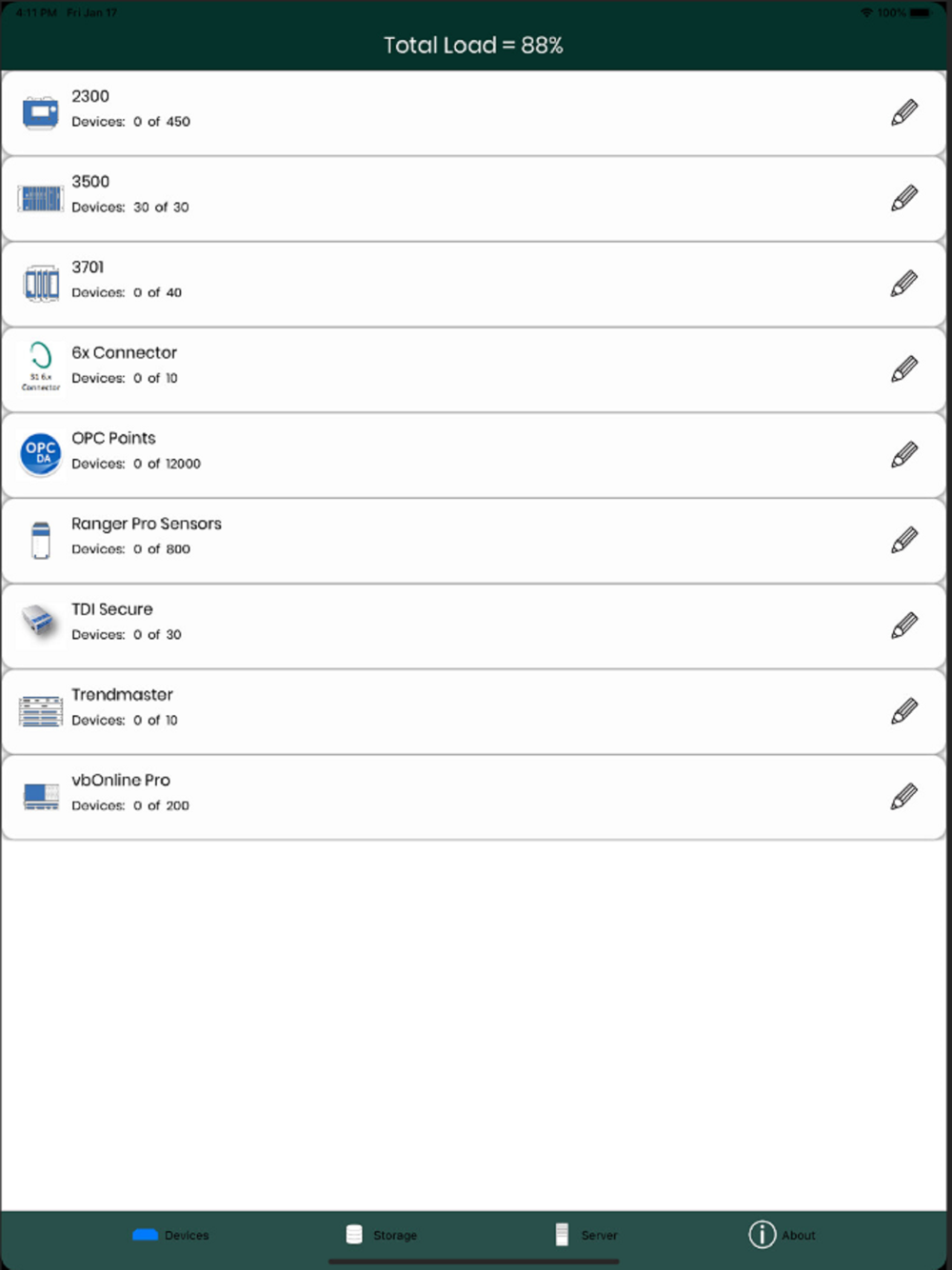The height and width of the screenshot is (1270, 952).
Task: Open the Server tab
Action: (585, 1235)
